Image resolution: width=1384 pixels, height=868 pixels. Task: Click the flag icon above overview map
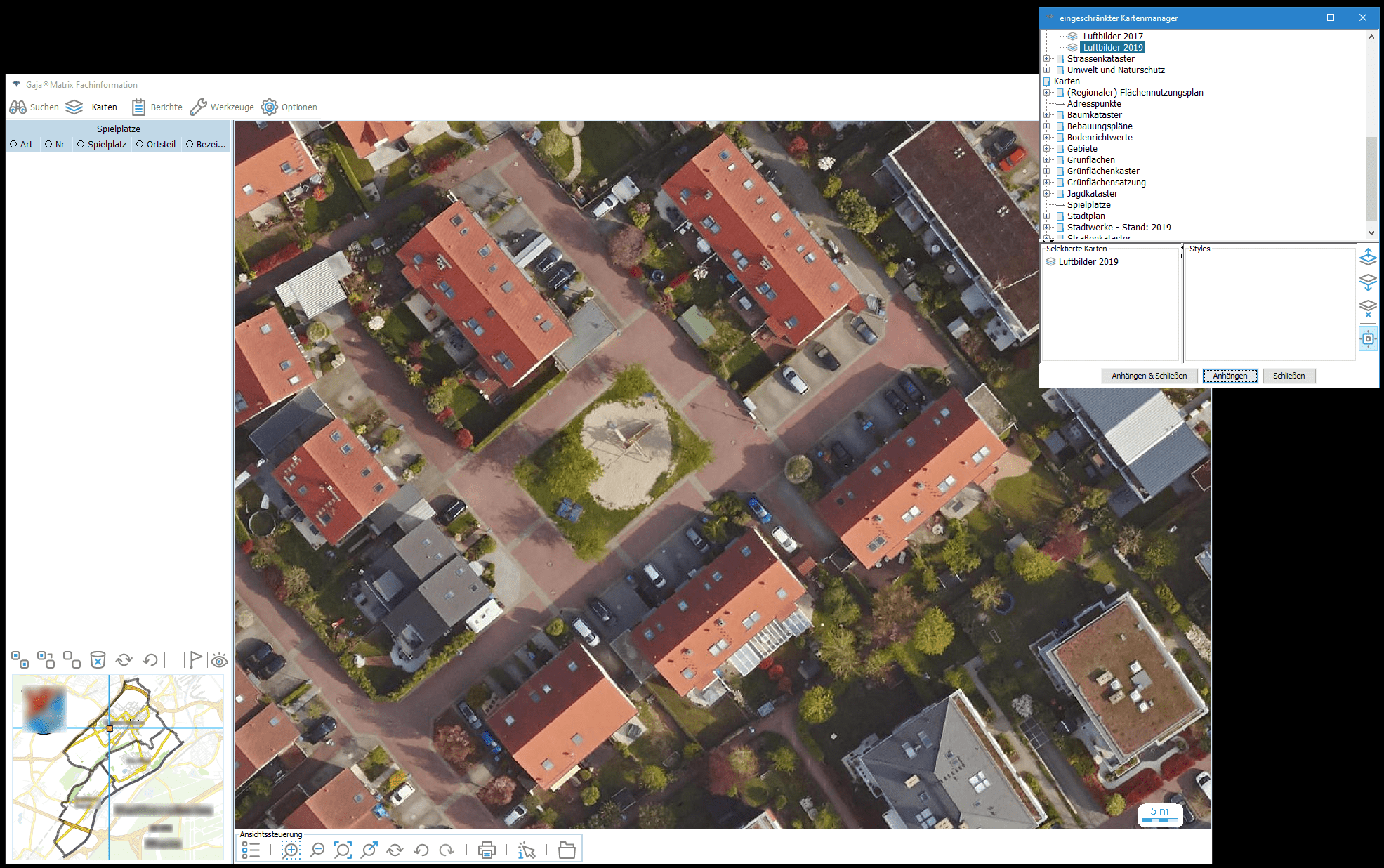[x=195, y=660]
